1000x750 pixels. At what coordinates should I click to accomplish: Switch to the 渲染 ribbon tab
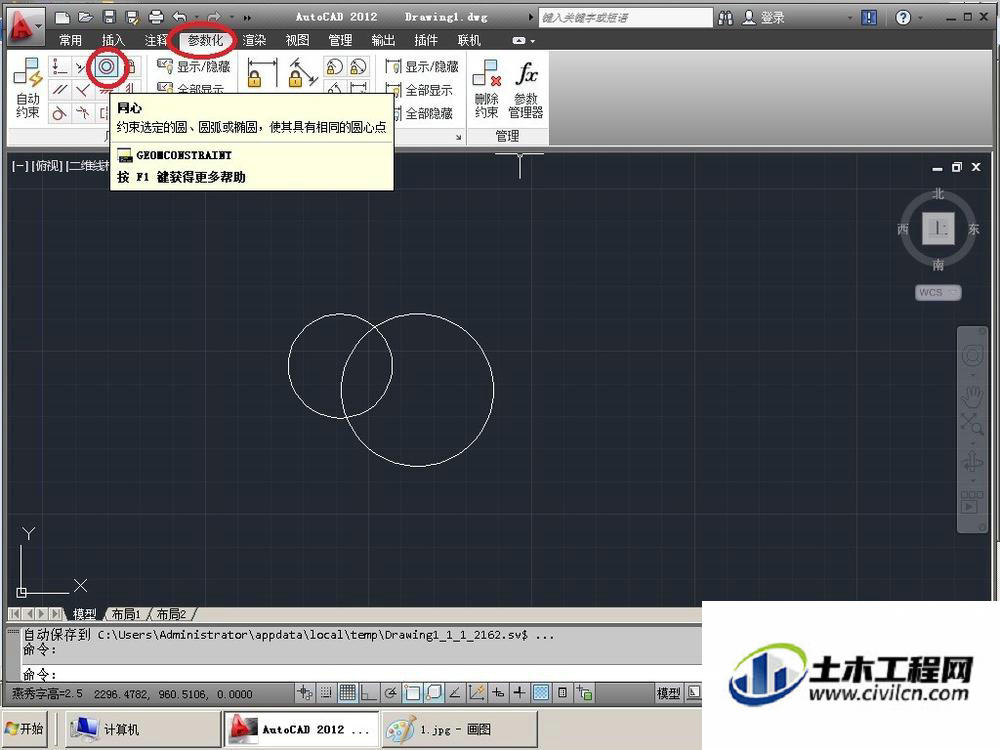254,40
